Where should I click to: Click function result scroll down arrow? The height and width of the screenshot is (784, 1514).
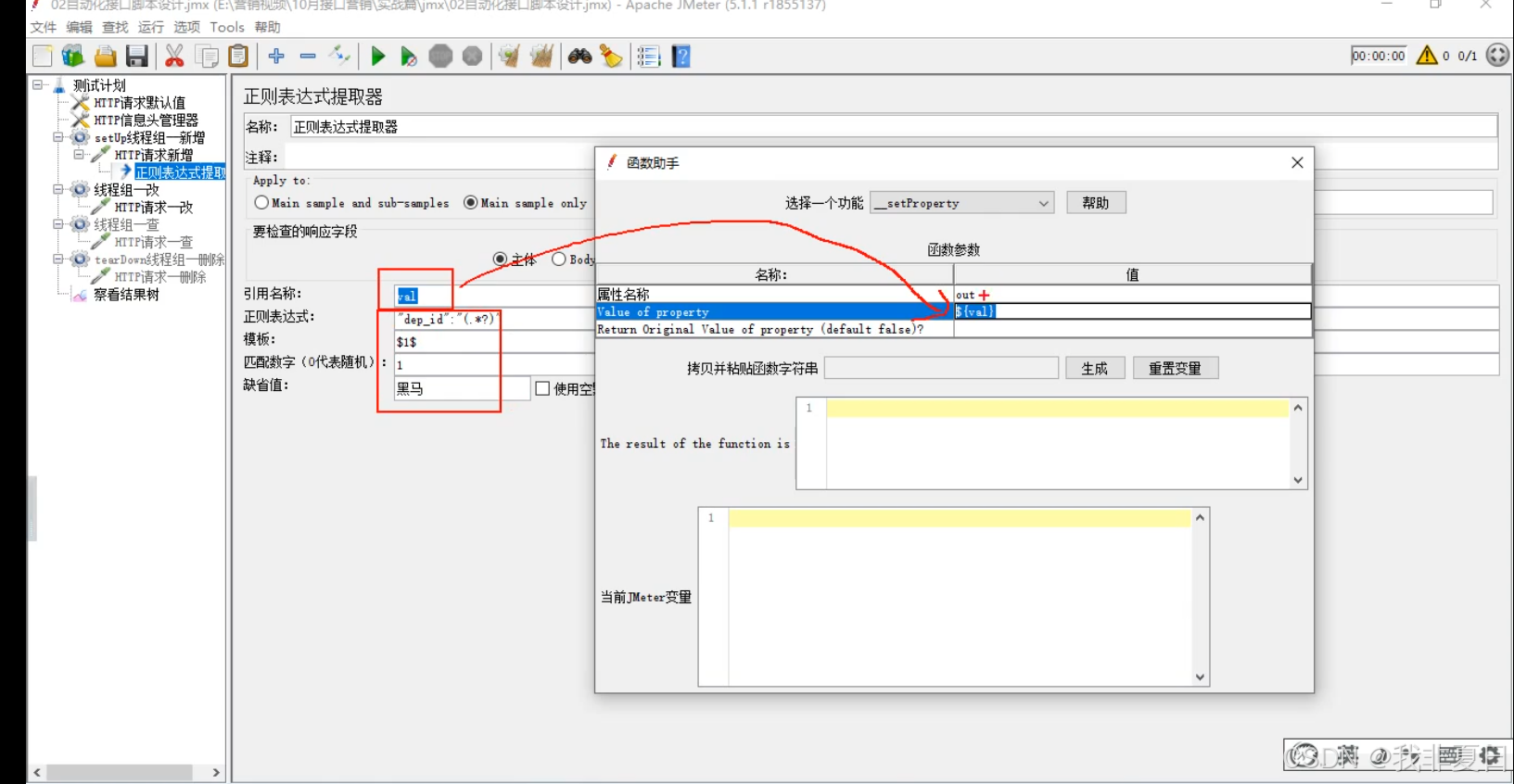point(1298,480)
